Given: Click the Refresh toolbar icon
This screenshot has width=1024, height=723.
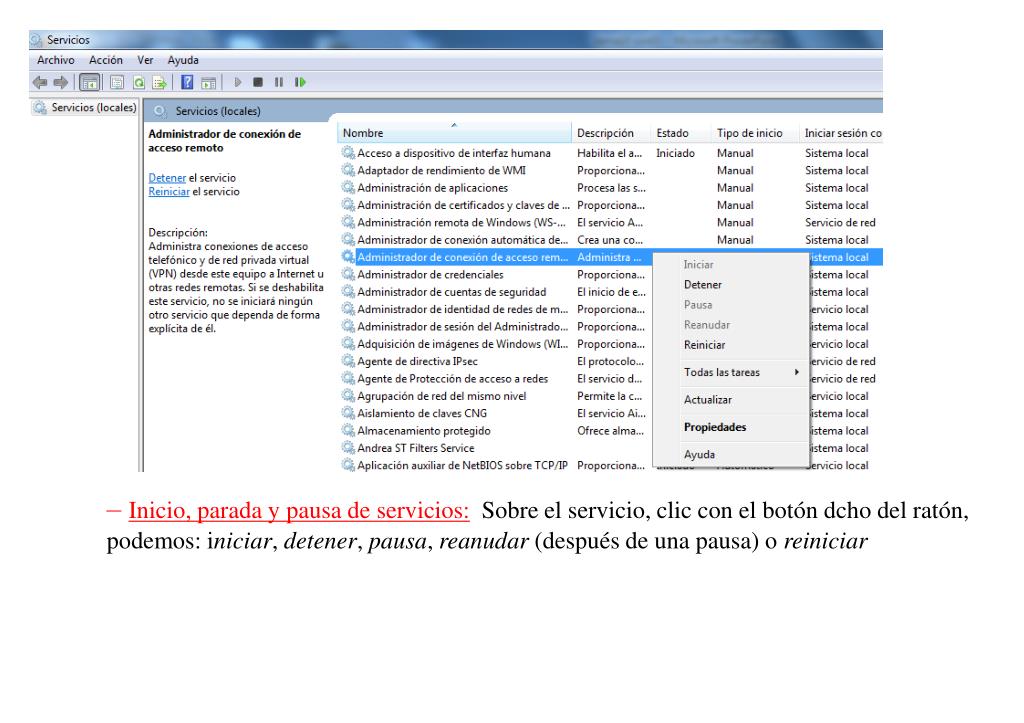Looking at the screenshot, I should (139, 82).
